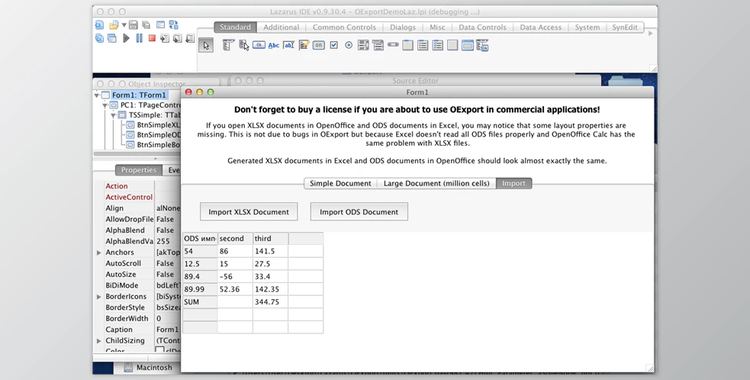Viewport: 750px width, 380px height.
Task: Click the Toggle Form/Unit icon
Action: 173,25
